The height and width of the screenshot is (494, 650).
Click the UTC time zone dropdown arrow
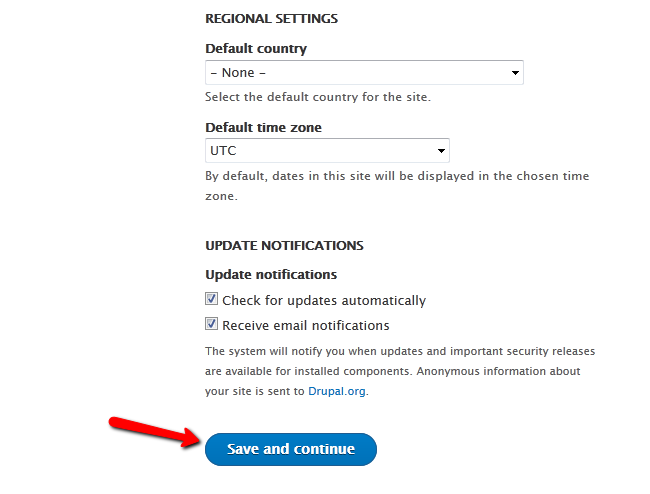tap(441, 151)
